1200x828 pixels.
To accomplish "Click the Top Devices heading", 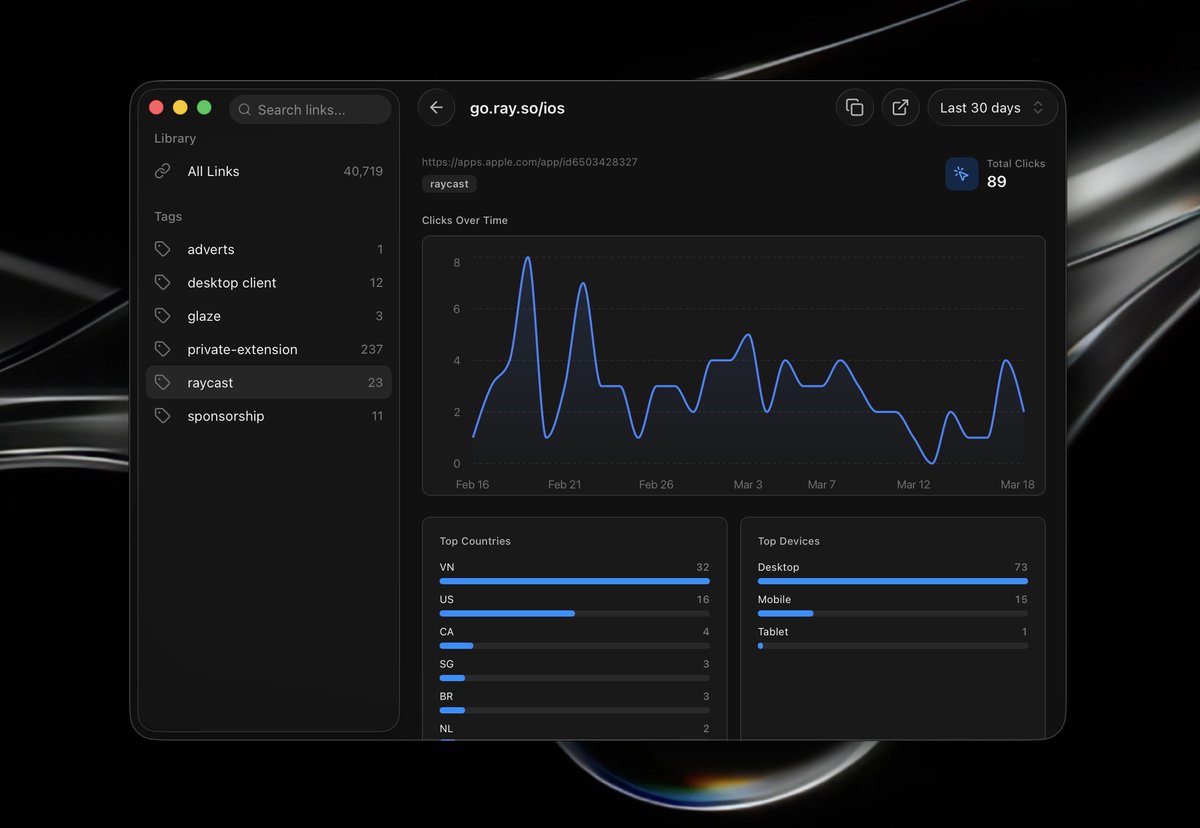I will pos(789,541).
